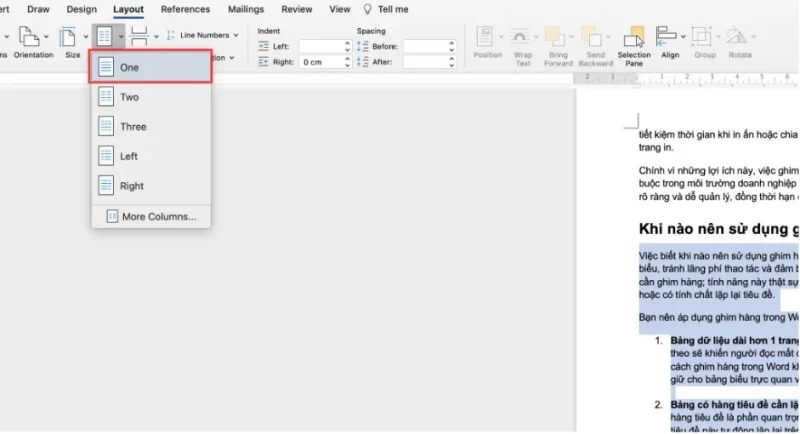This screenshot has width=800, height=434.
Task: Select the One column option
Action: tap(150, 67)
